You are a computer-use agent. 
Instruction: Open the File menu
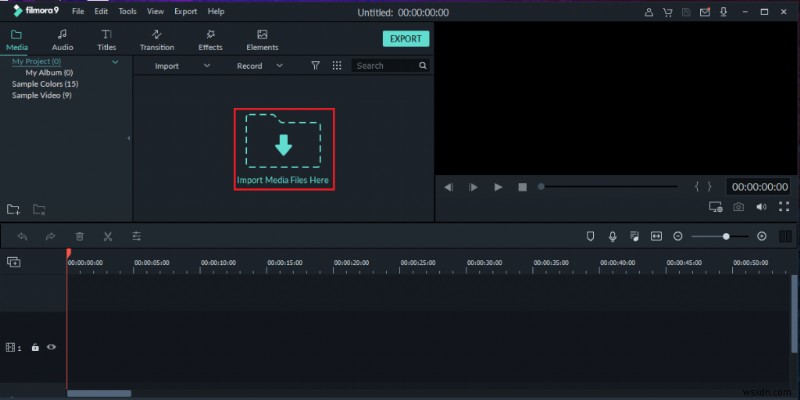(x=78, y=11)
